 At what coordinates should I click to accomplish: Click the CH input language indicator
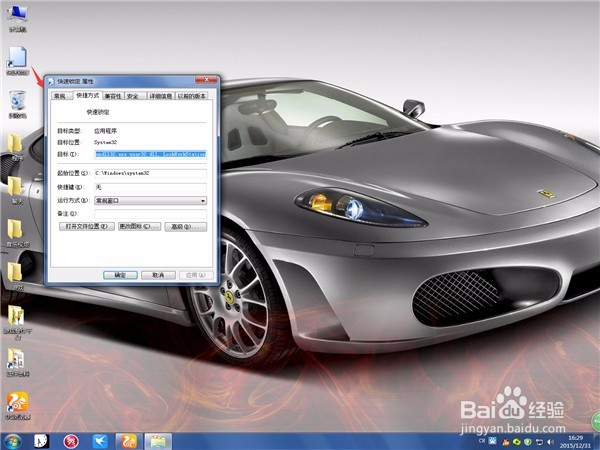pos(482,441)
